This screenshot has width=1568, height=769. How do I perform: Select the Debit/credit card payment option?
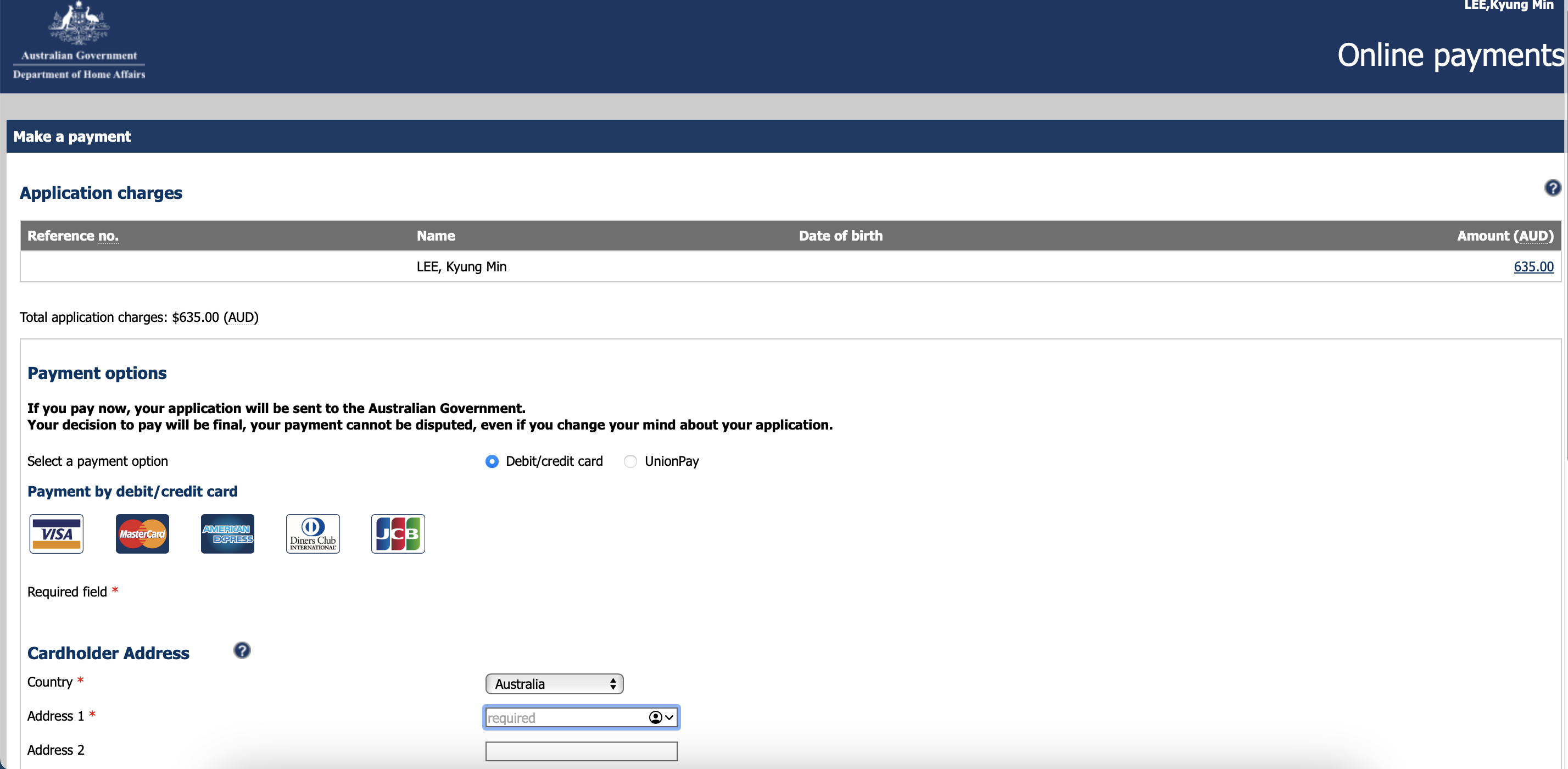point(492,461)
